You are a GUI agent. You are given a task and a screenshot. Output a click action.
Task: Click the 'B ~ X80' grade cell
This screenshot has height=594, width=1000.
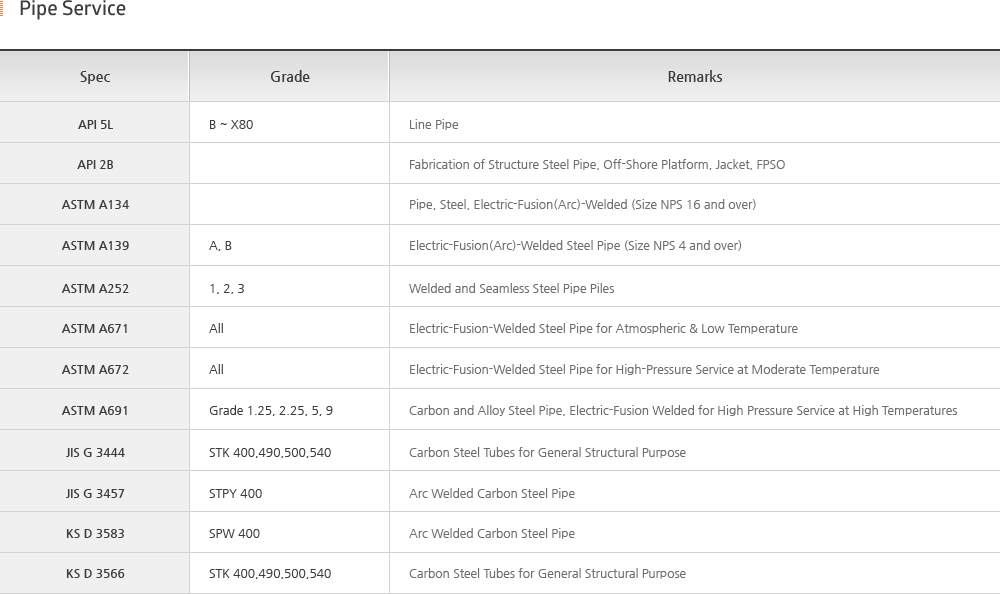(231, 125)
